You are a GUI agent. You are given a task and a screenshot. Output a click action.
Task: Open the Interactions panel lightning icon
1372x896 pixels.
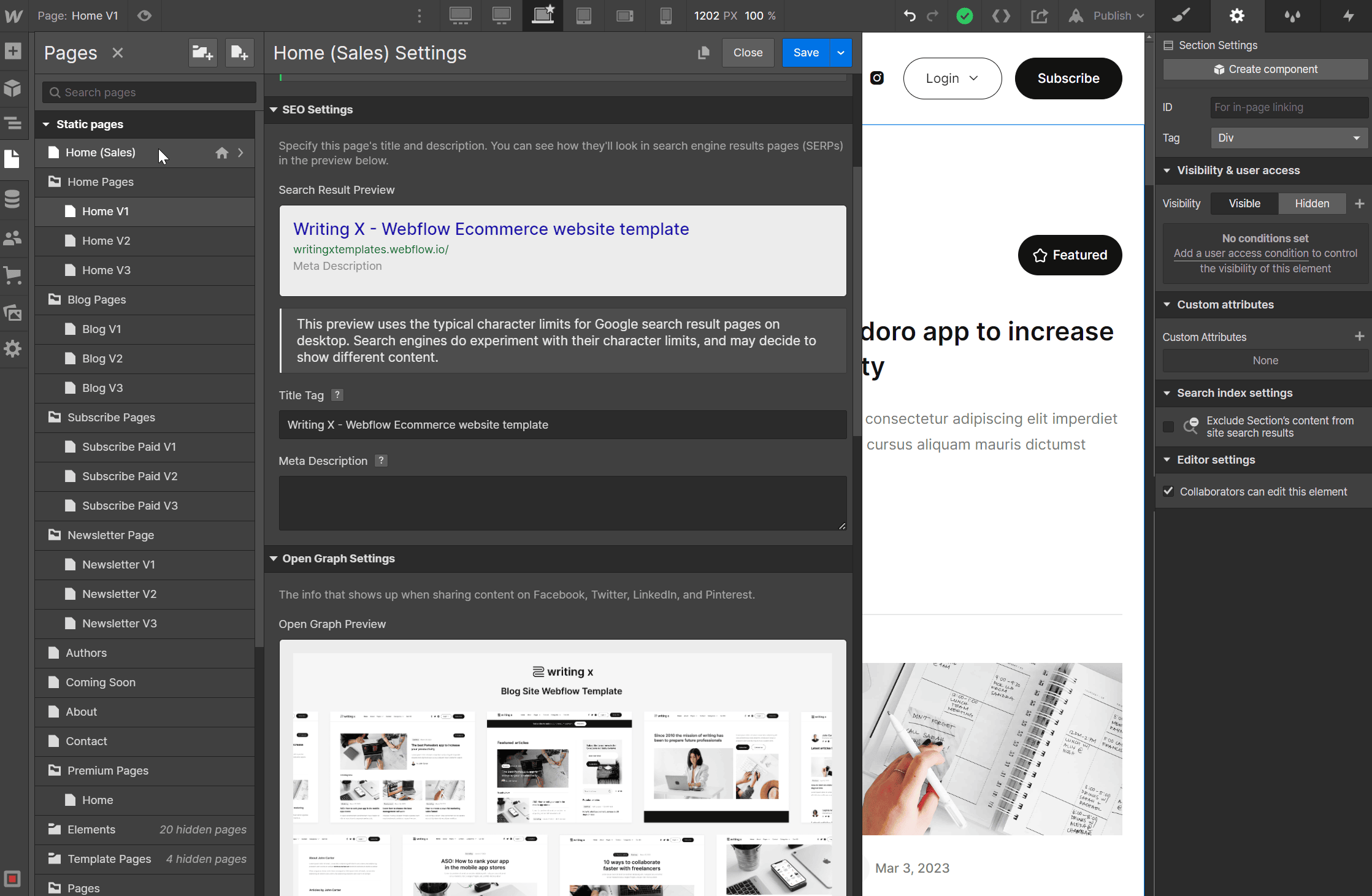tap(1347, 16)
